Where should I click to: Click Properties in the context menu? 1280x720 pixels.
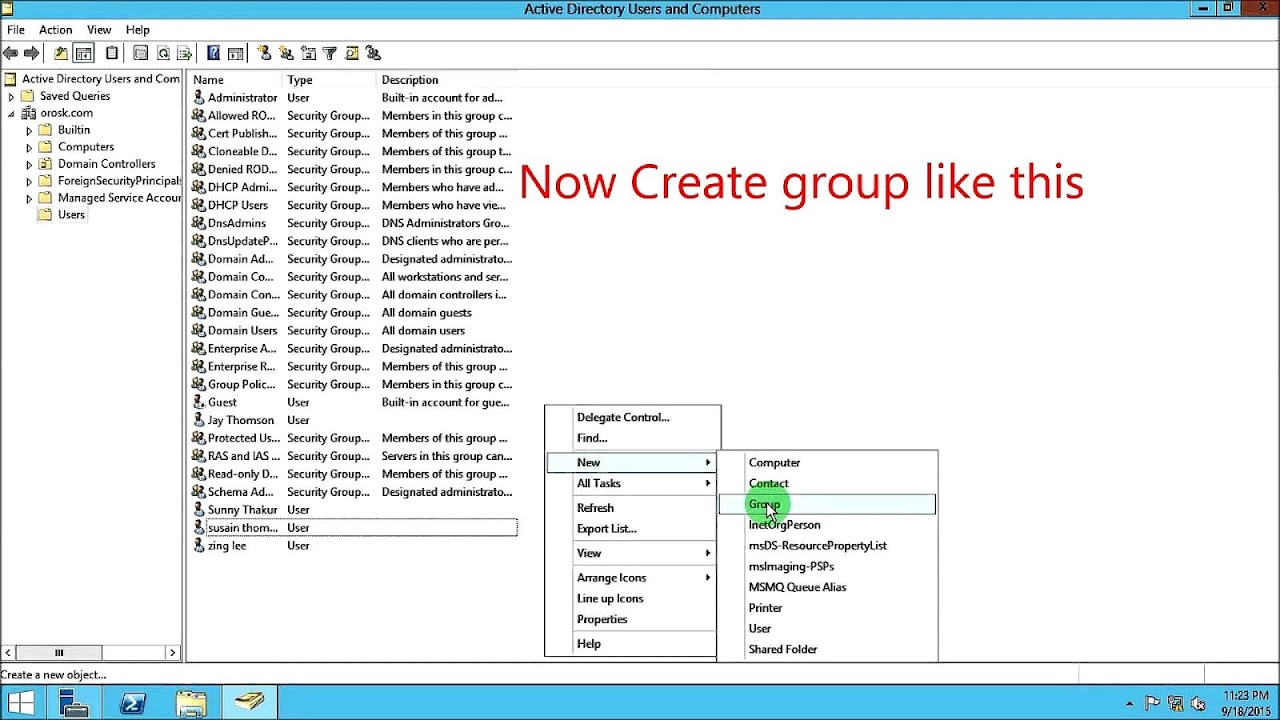[x=602, y=619]
